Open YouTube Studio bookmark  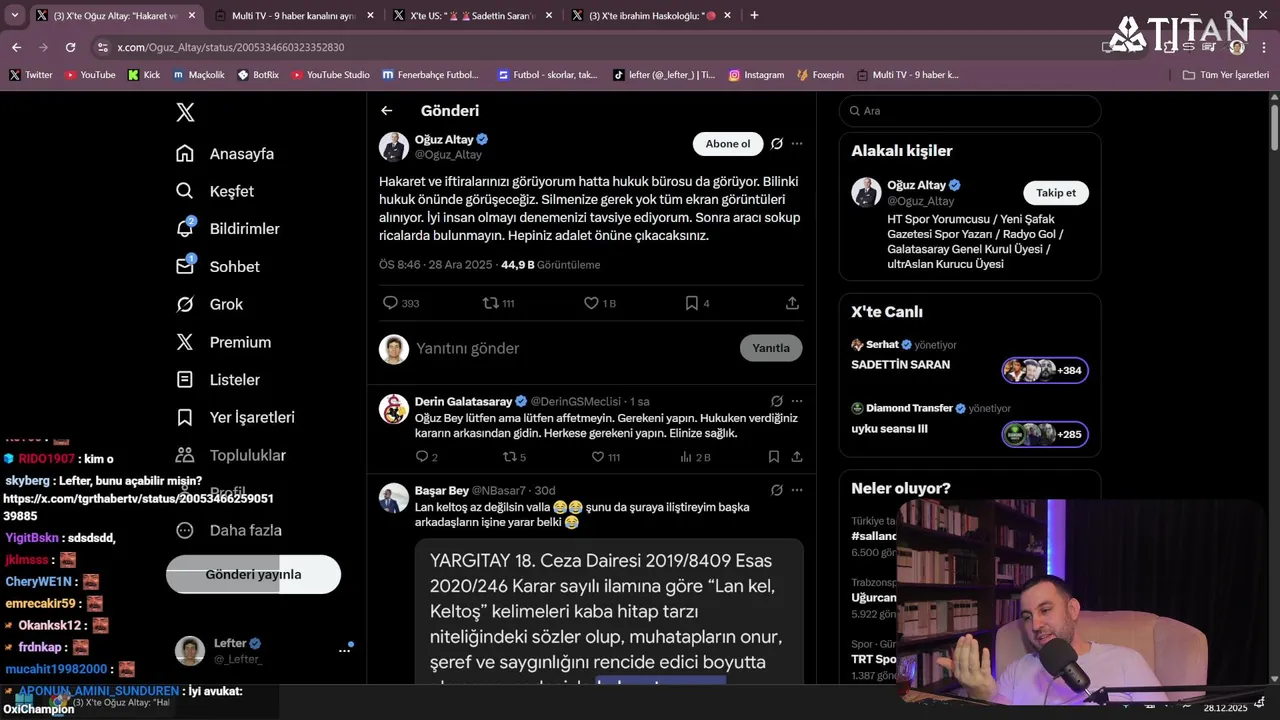point(330,75)
